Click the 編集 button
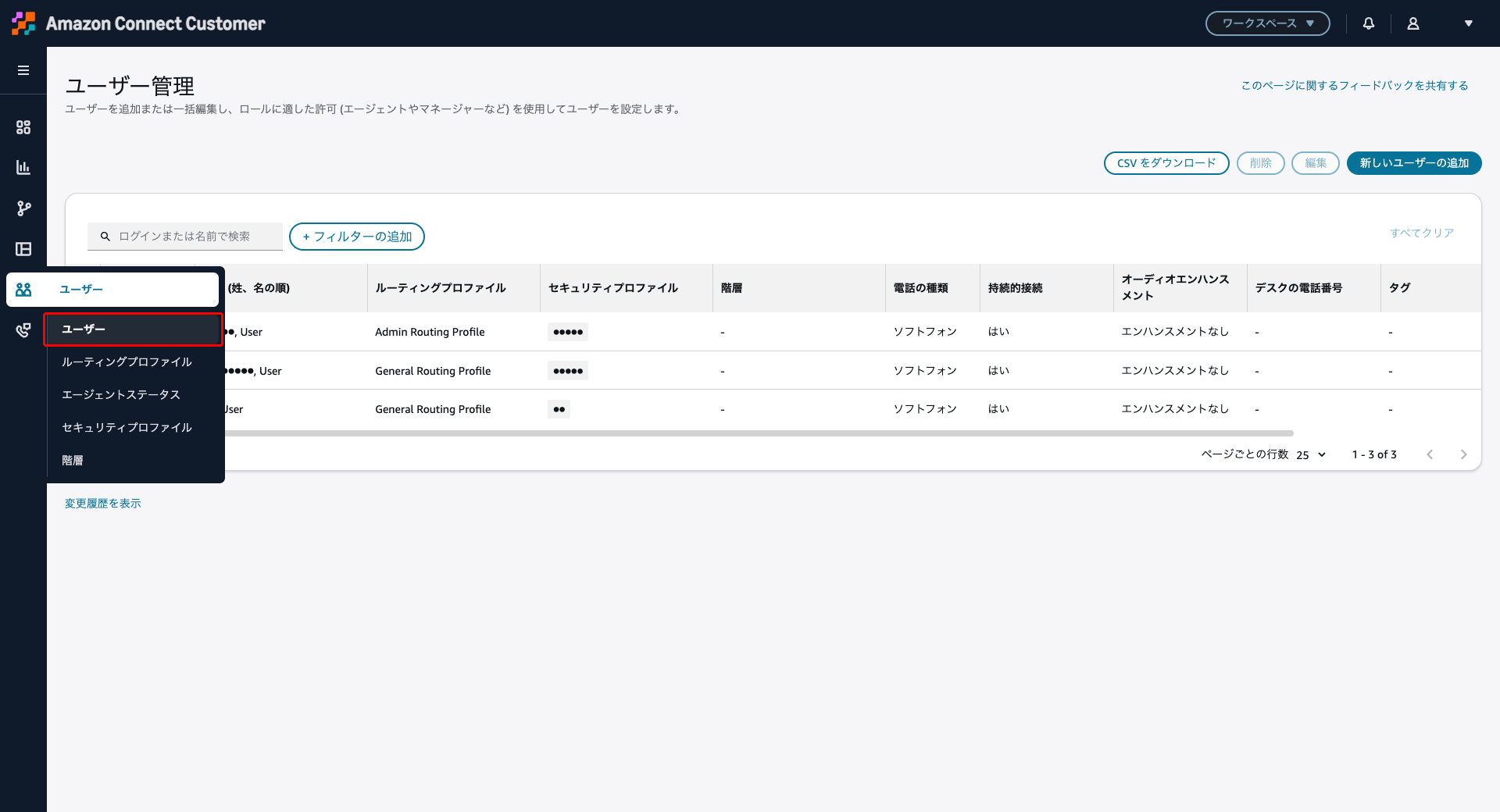The height and width of the screenshot is (812, 1500). (1316, 163)
